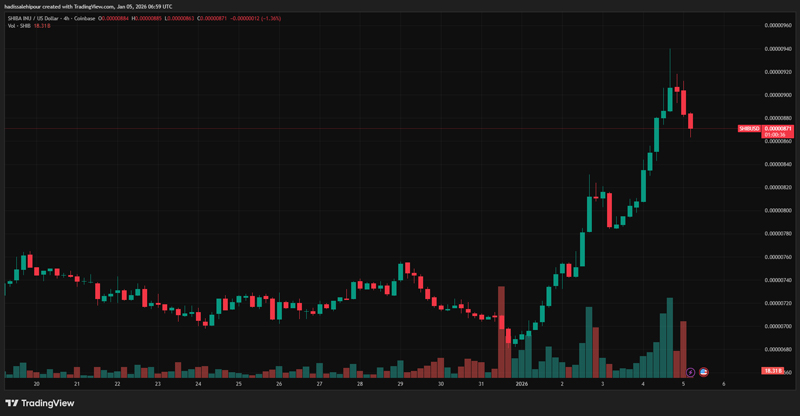The width and height of the screenshot is (800, 416).
Task: Click the TradingView logo at bottom left
Action: pyautogui.click(x=40, y=403)
